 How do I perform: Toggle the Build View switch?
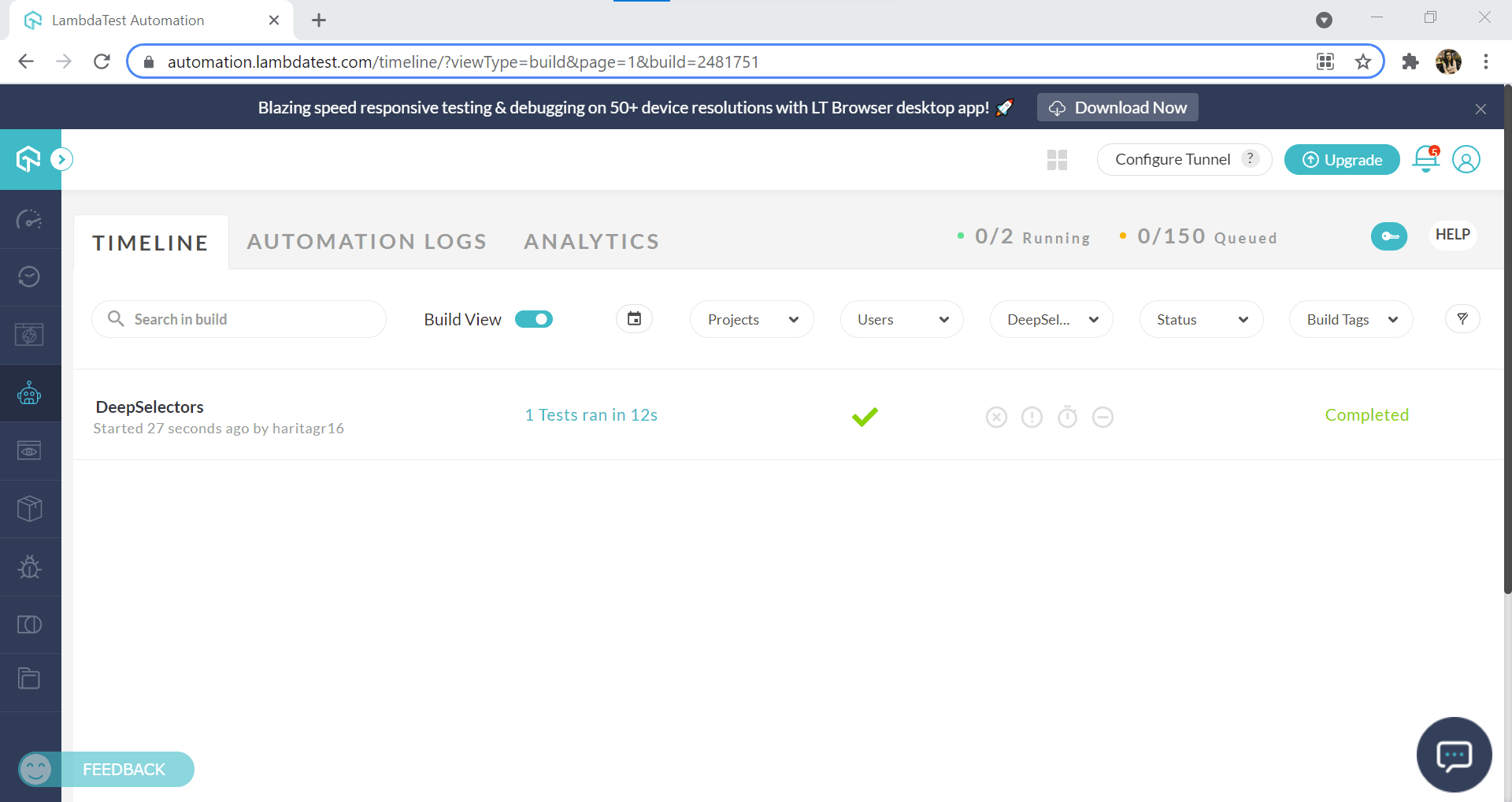point(534,319)
